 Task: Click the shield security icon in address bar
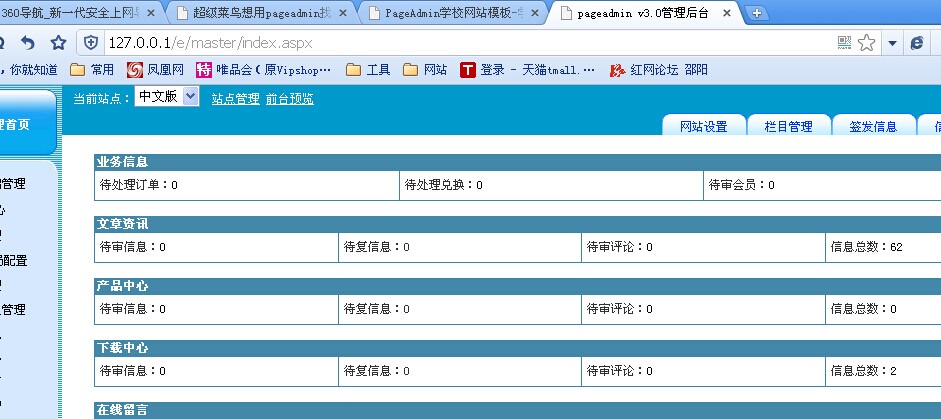tap(91, 42)
